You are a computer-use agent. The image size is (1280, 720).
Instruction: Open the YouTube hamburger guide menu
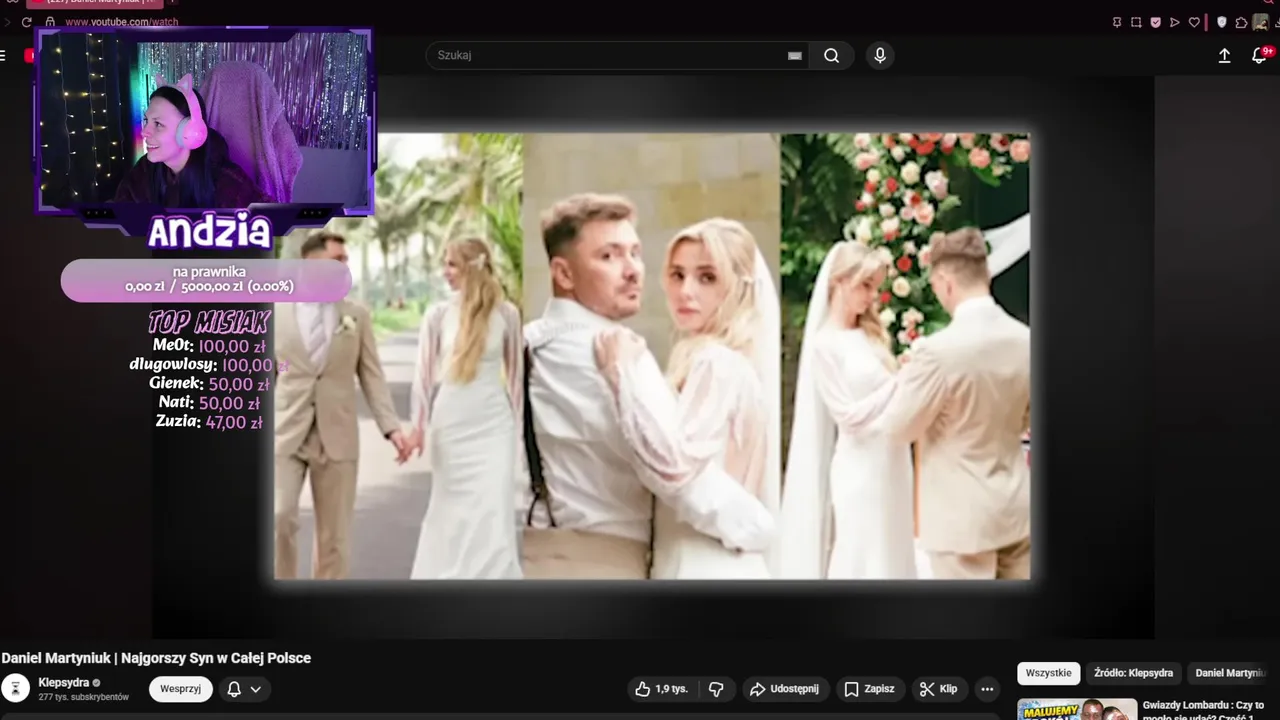[3, 56]
